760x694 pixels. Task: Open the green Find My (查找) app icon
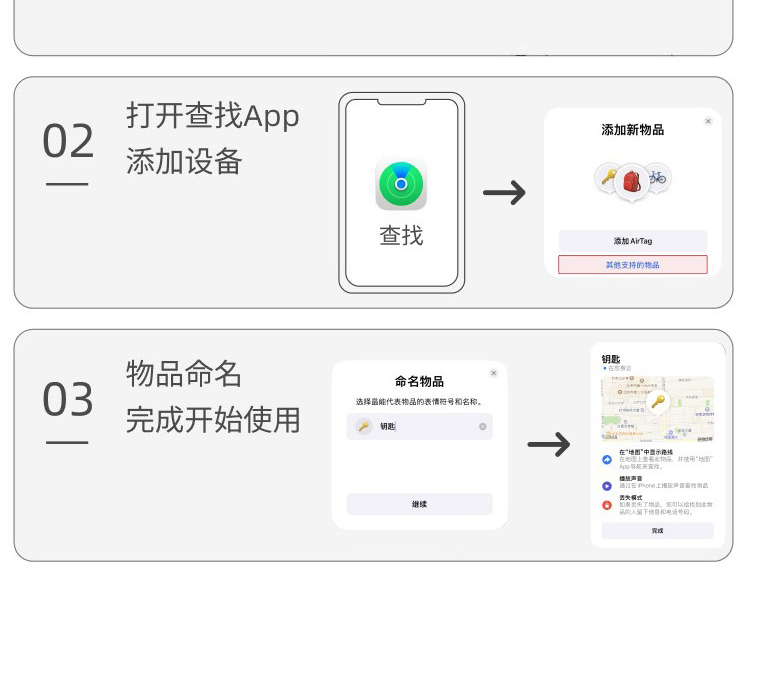tap(401, 185)
